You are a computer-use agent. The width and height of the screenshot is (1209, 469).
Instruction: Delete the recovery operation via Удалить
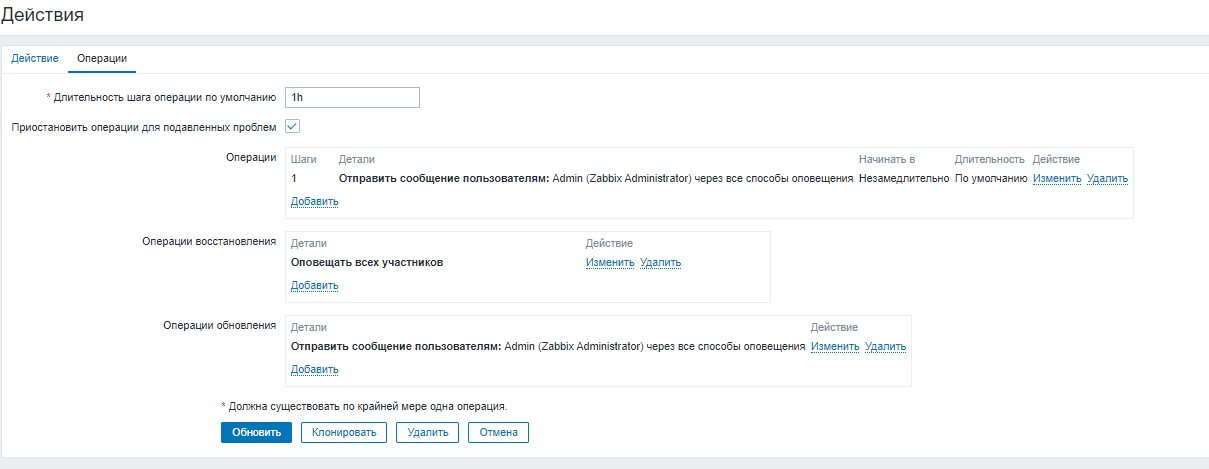[x=660, y=262]
